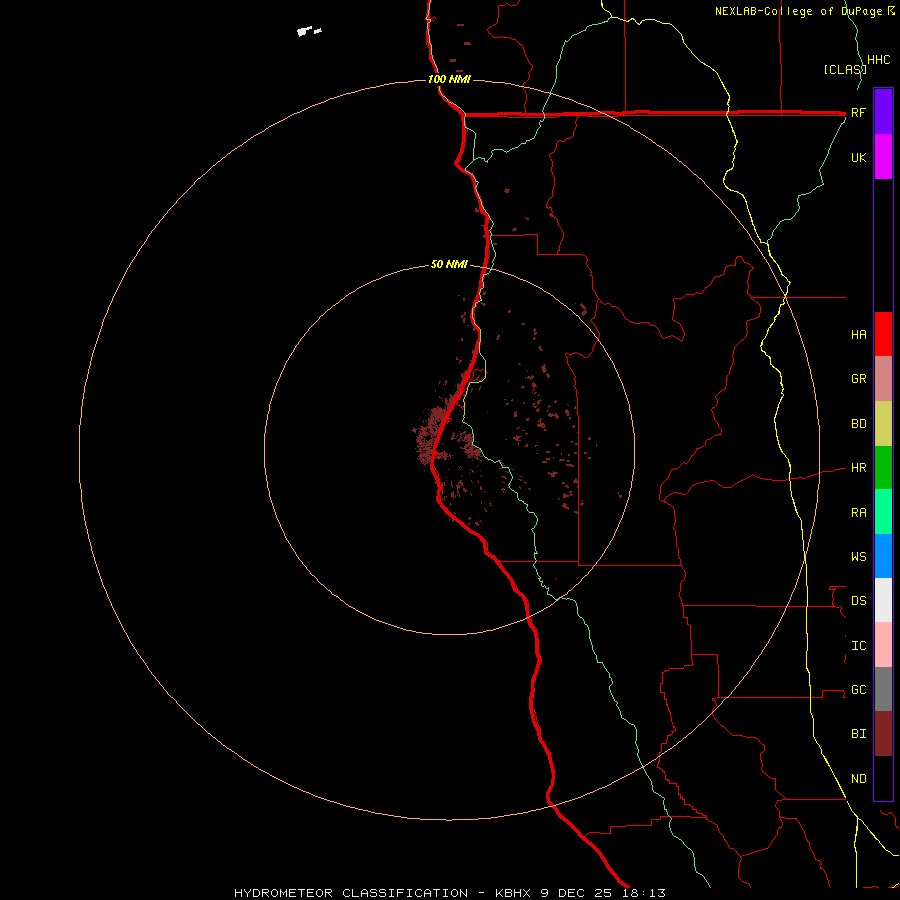Click the magenta UK color swatch

pyautogui.click(x=883, y=157)
